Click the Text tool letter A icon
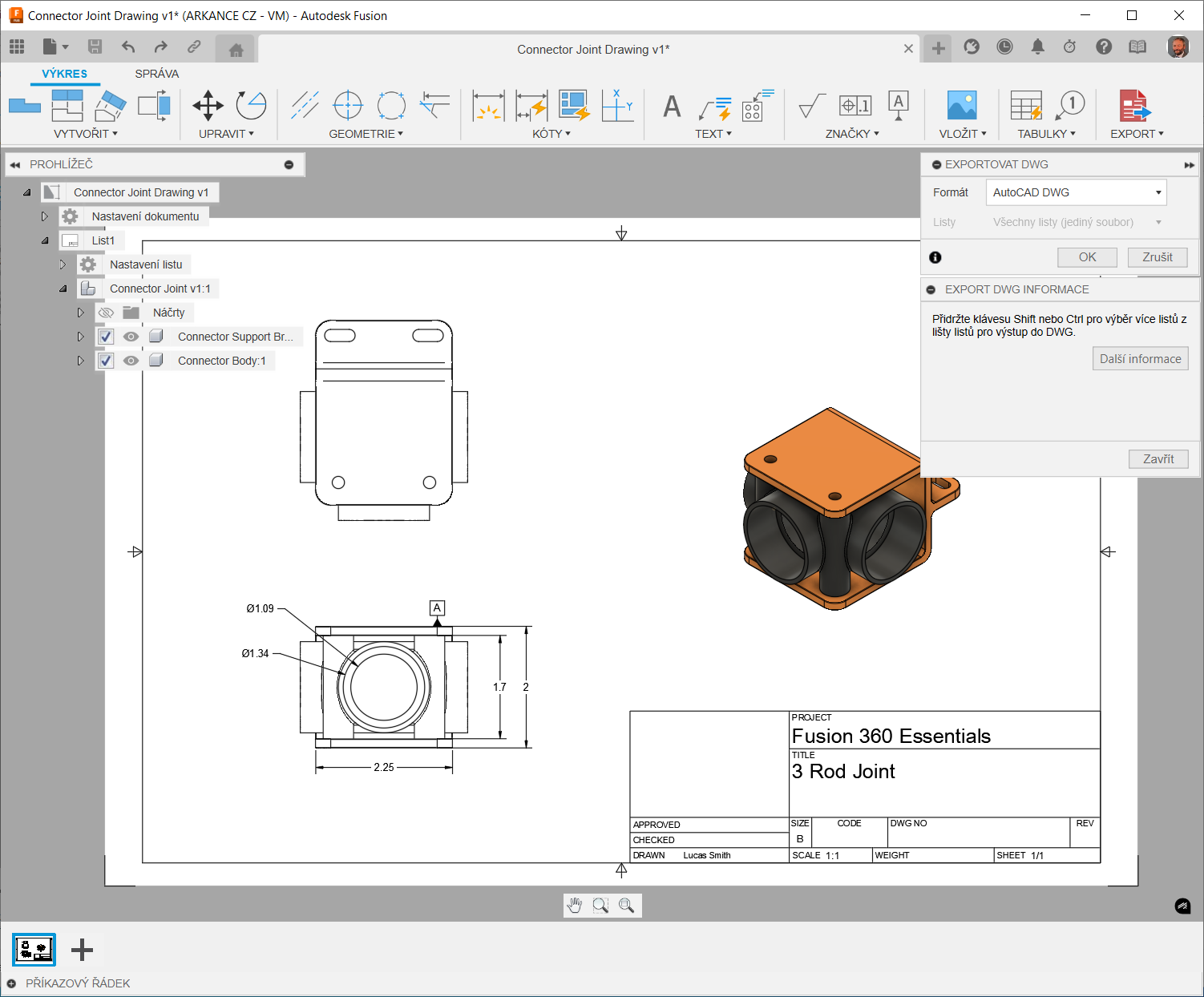Screen dimensions: 1204x997 tap(672, 106)
